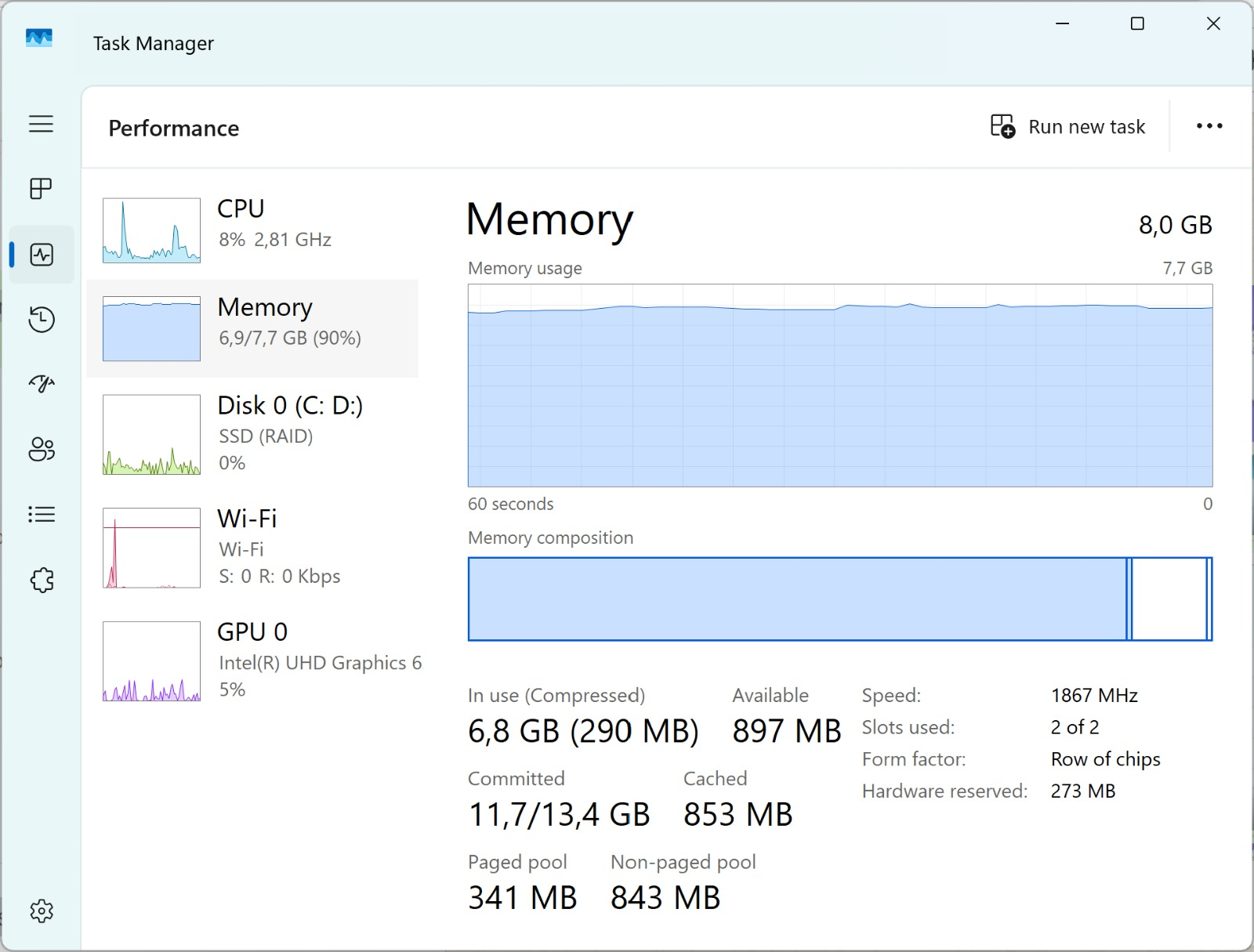Open the Details list page
1254x952 pixels.
(41, 515)
